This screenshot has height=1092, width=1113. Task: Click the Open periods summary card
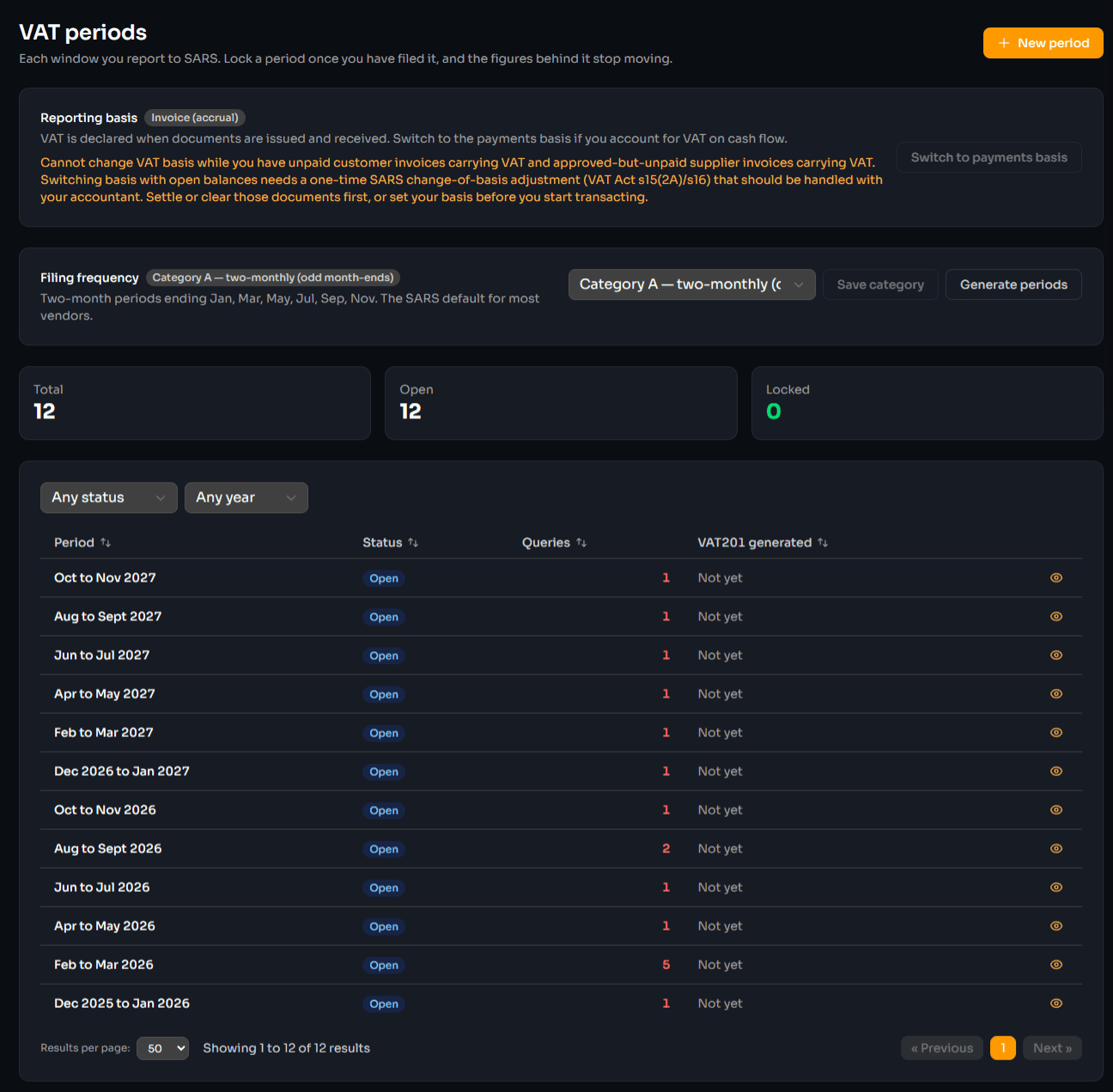(561, 404)
